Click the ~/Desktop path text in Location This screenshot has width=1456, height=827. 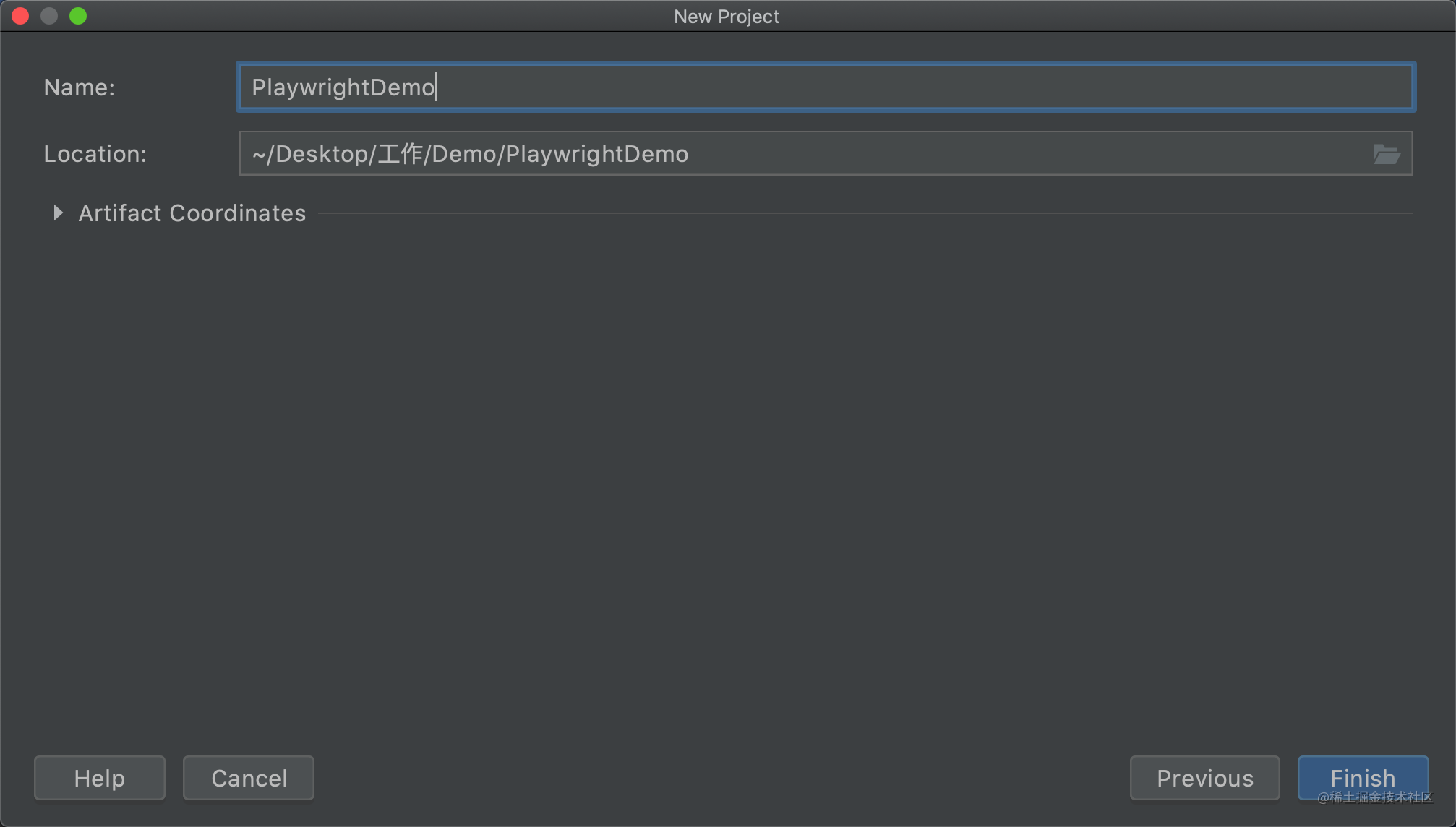click(311, 154)
